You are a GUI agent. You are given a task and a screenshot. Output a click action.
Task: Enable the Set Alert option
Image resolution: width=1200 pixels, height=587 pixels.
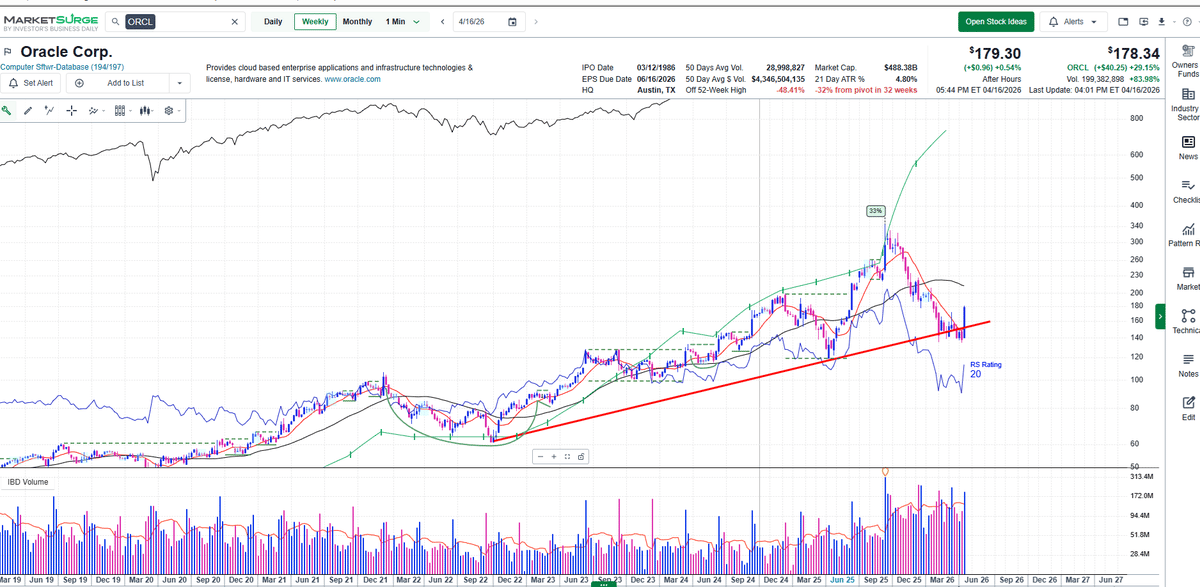31,82
